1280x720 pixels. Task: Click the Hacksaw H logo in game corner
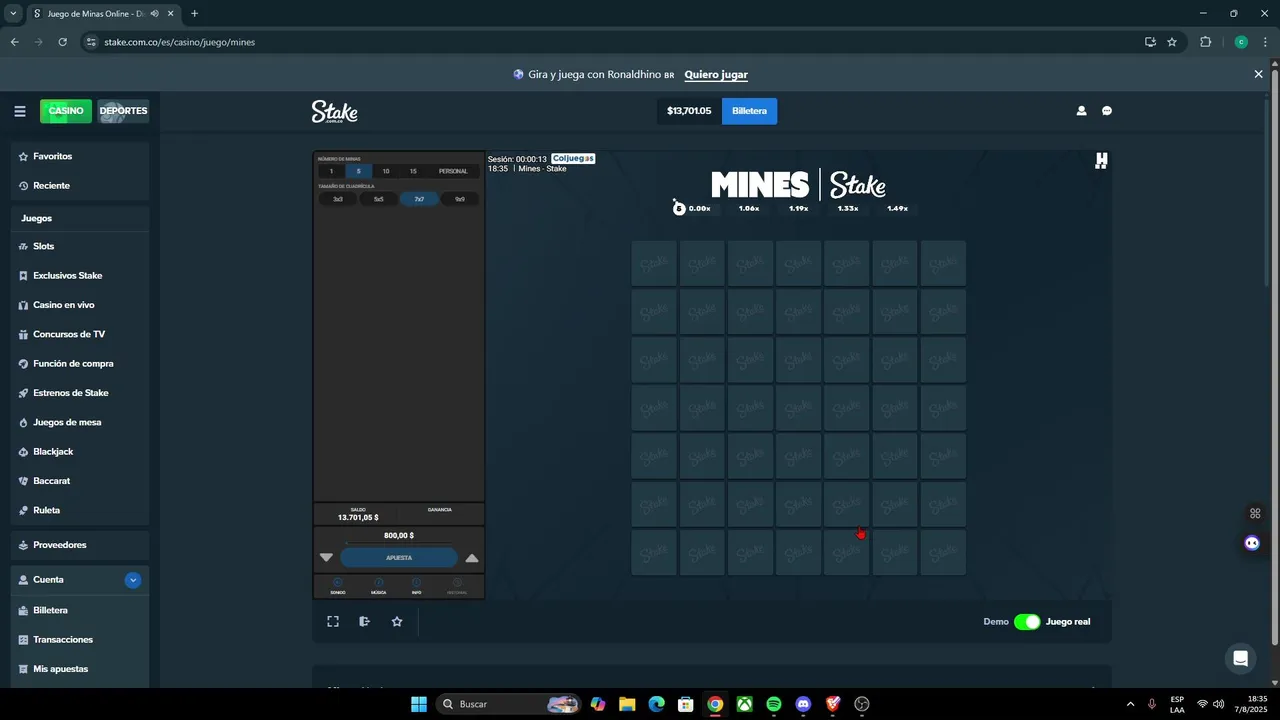pos(1101,161)
